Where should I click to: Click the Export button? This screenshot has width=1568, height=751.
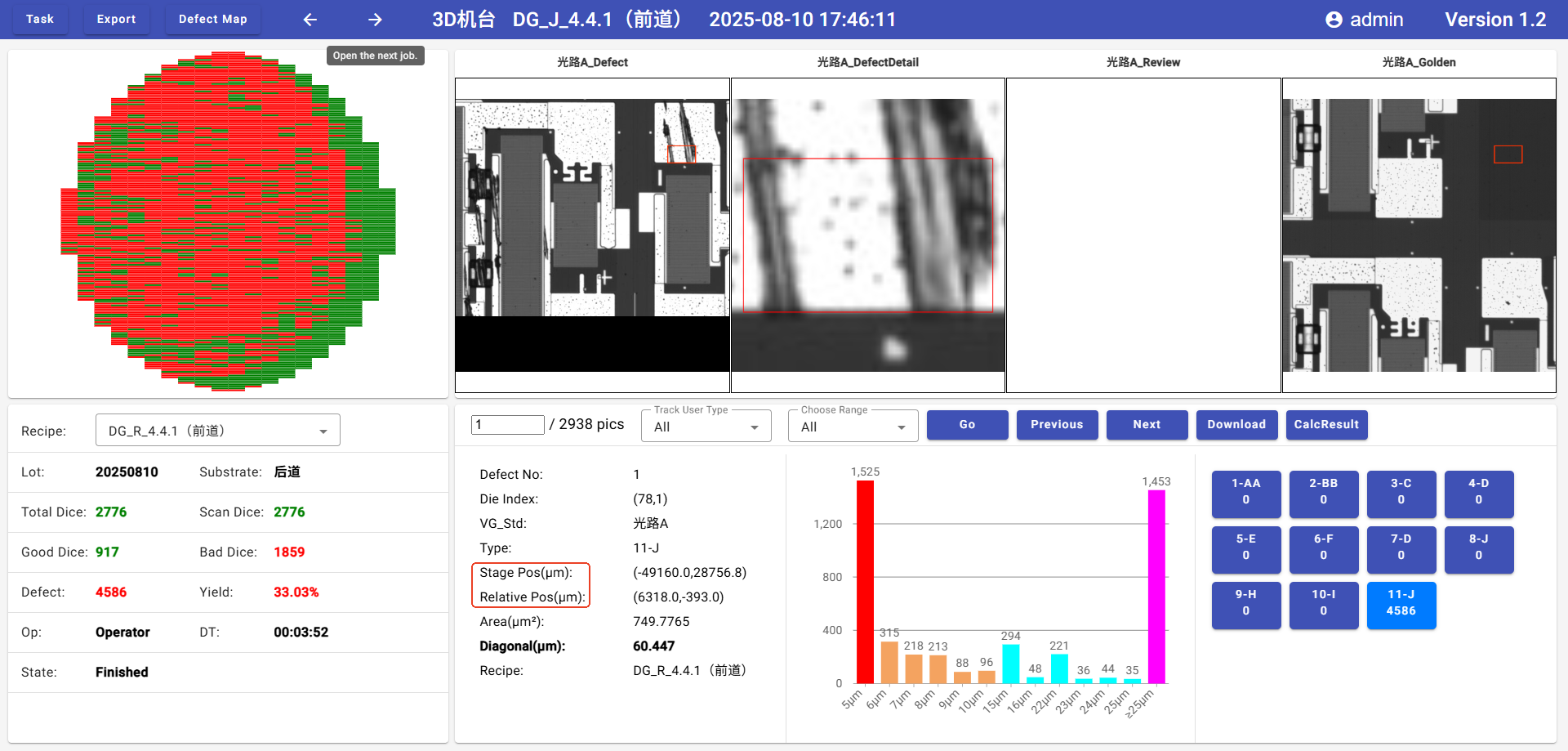coord(116,19)
